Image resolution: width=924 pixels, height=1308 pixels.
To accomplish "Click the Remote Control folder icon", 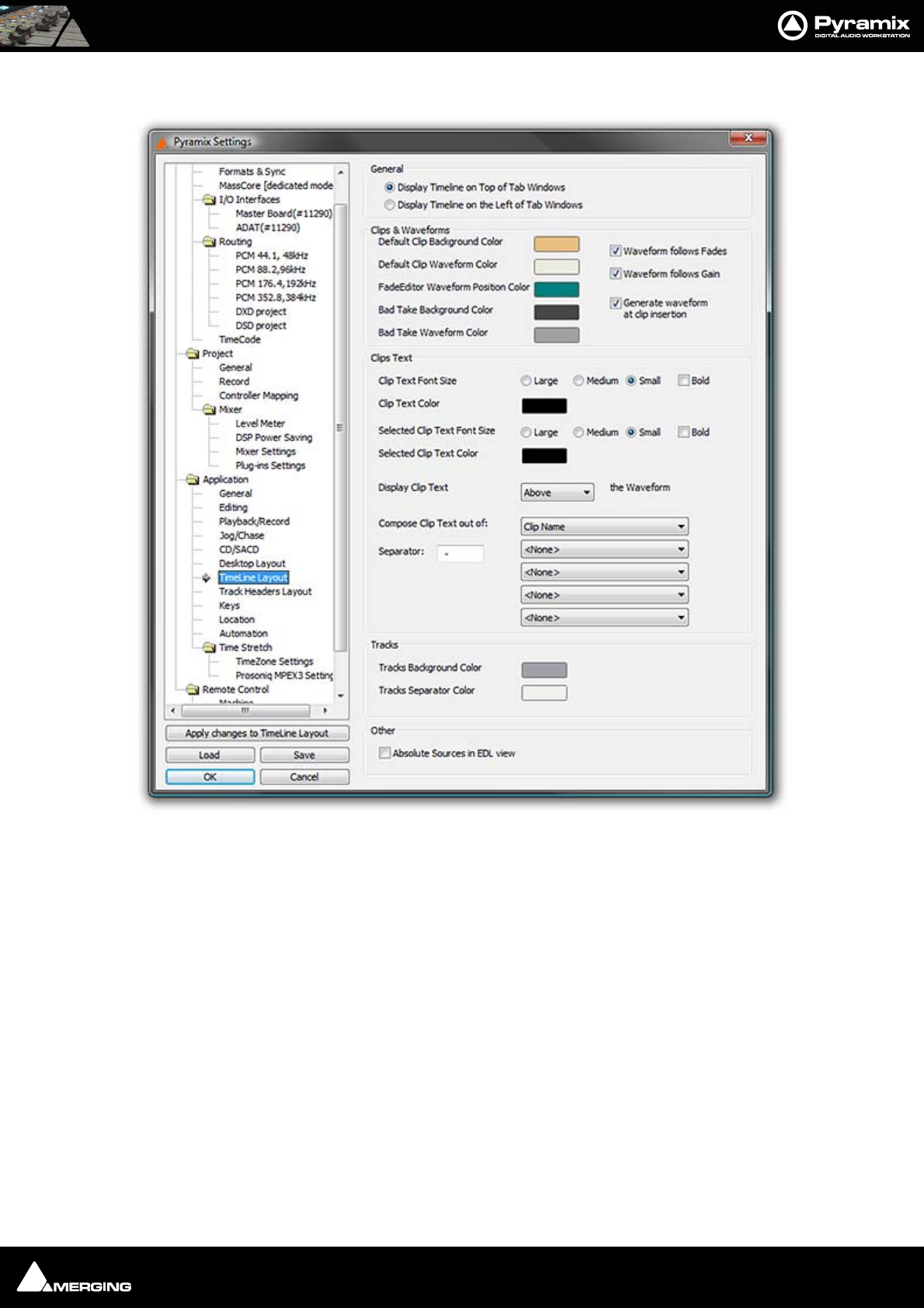I will pyautogui.click(x=193, y=689).
